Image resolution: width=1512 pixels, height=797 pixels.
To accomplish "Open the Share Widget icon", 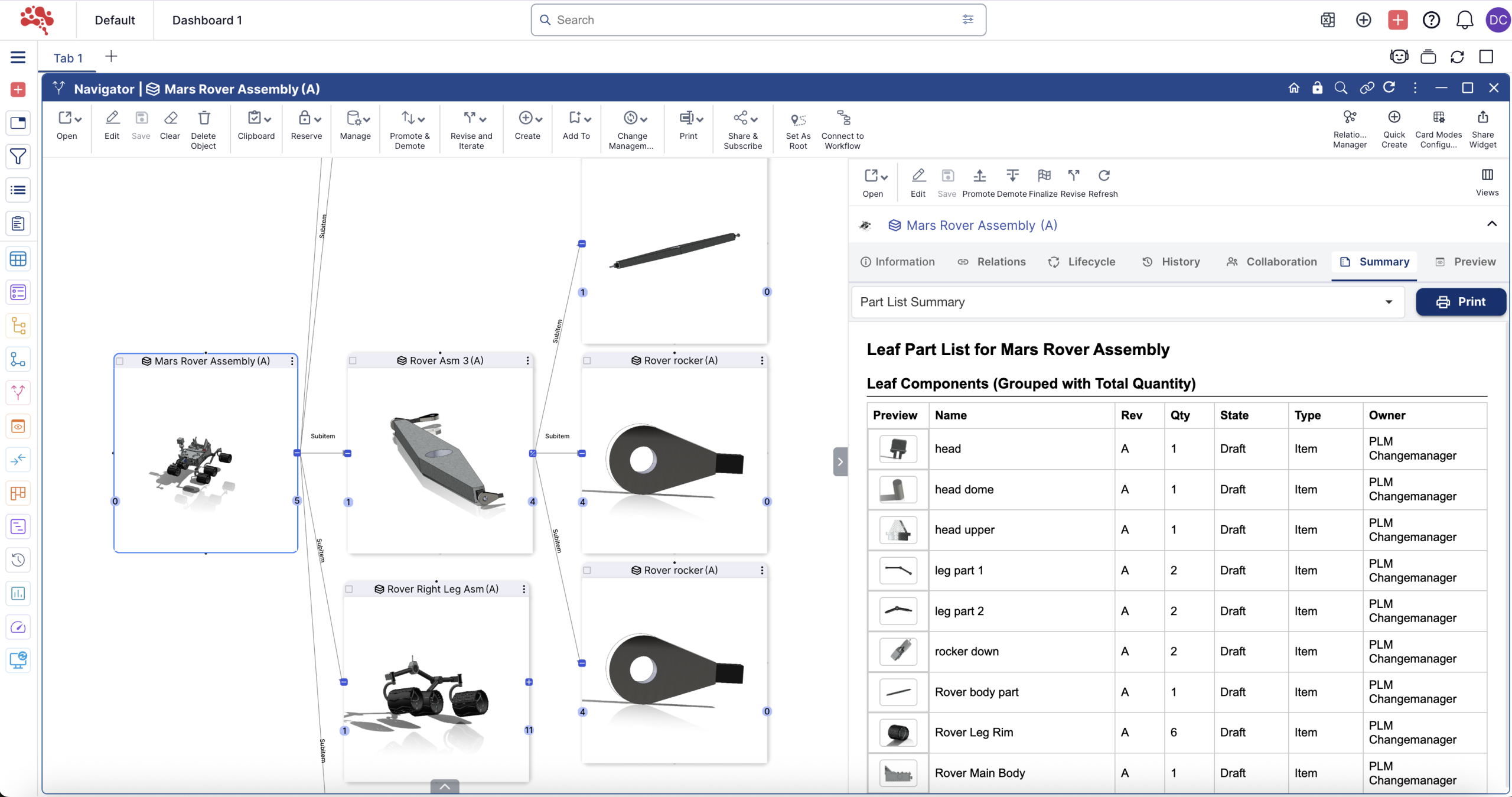I will pos(1482,118).
